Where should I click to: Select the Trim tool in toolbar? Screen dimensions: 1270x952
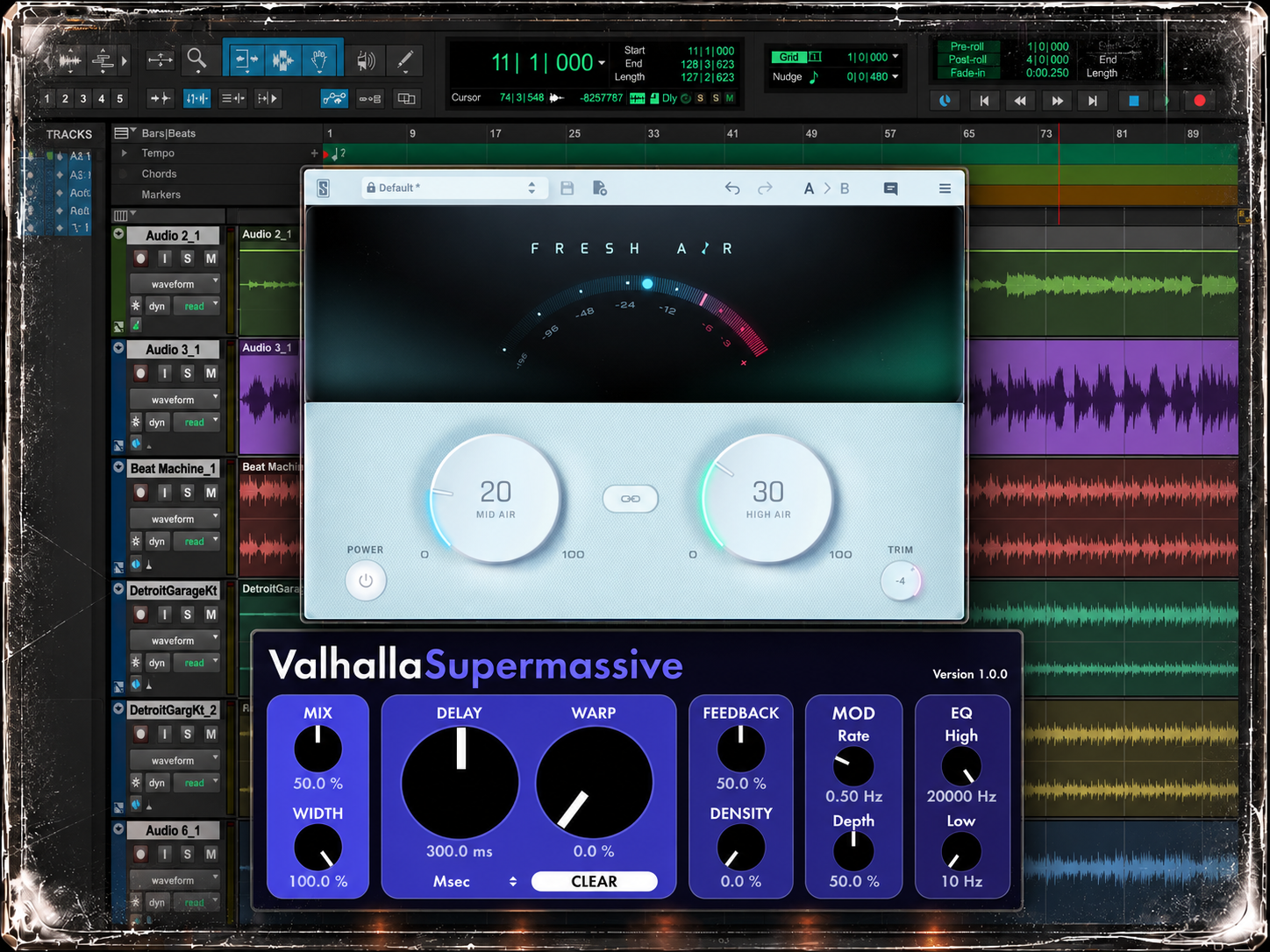pyautogui.click(x=245, y=60)
